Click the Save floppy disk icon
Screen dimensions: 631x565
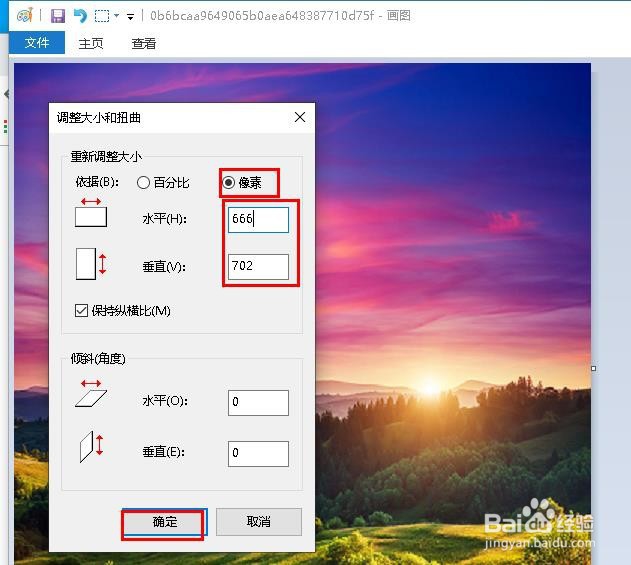(x=58, y=16)
